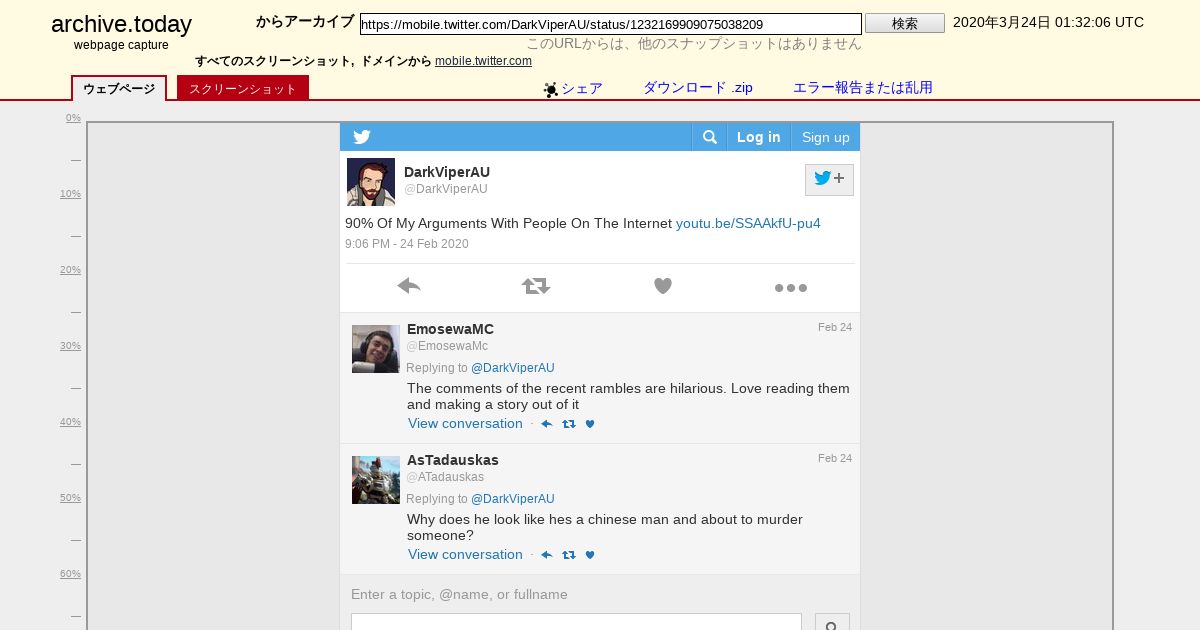Image resolution: width=1200 pixels, height=630 pixels.
Task: Open エラー報告または乱用 link
Action: (863, 88)
